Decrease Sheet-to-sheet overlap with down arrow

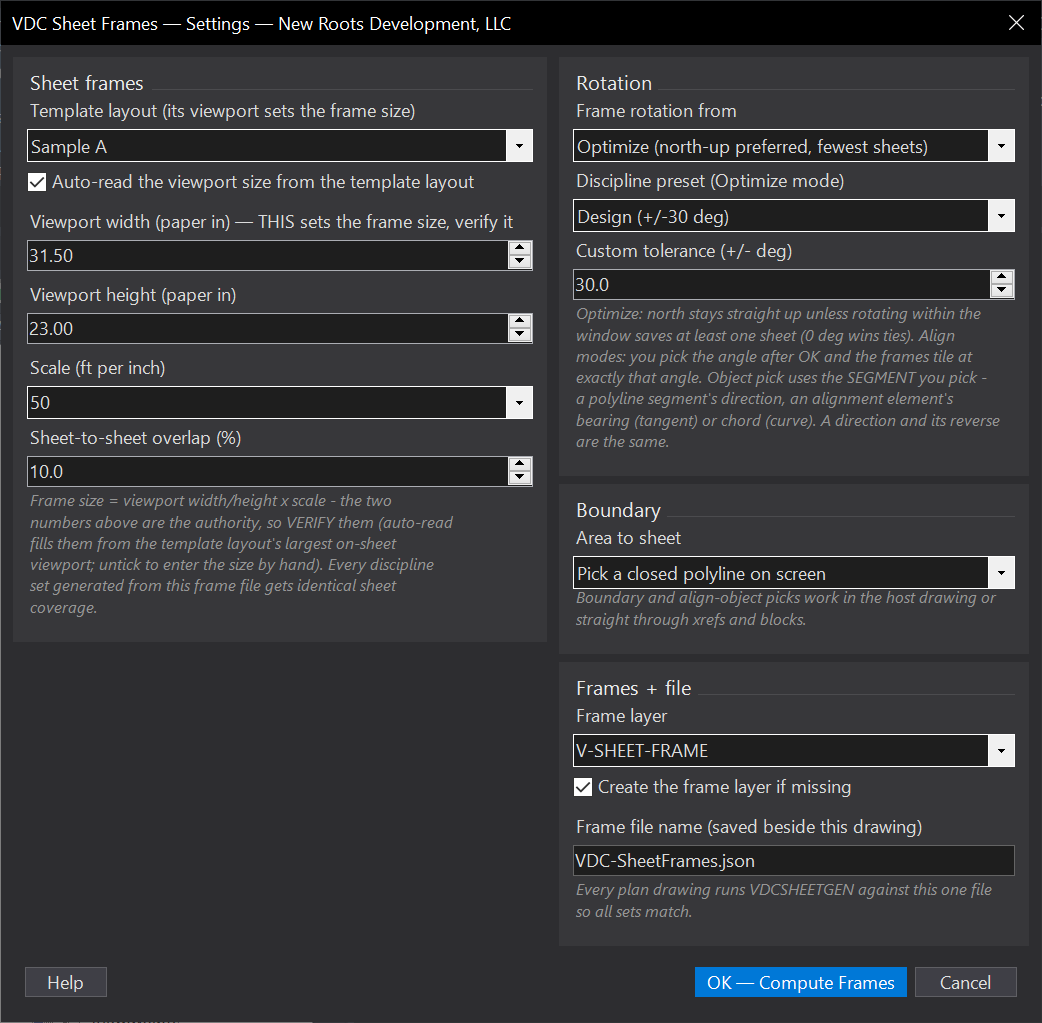click(x=520, y=479)
